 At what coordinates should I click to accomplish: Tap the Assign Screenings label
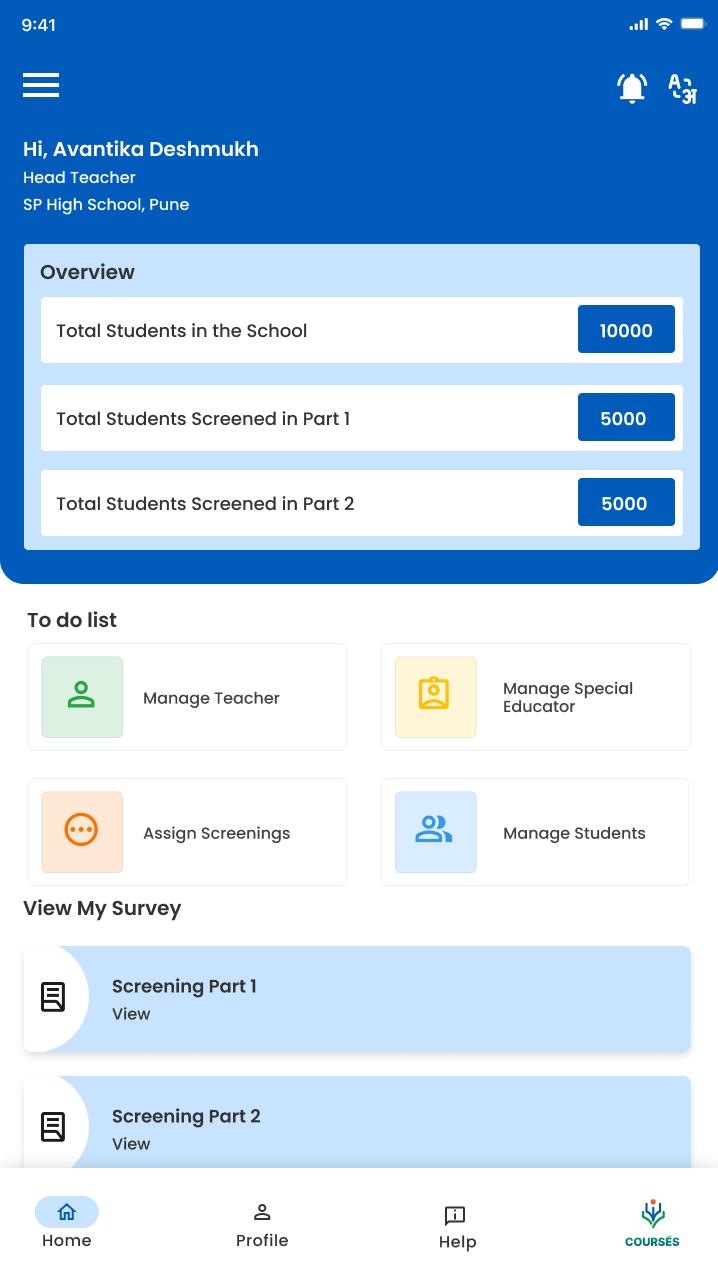tap(216, 833)
